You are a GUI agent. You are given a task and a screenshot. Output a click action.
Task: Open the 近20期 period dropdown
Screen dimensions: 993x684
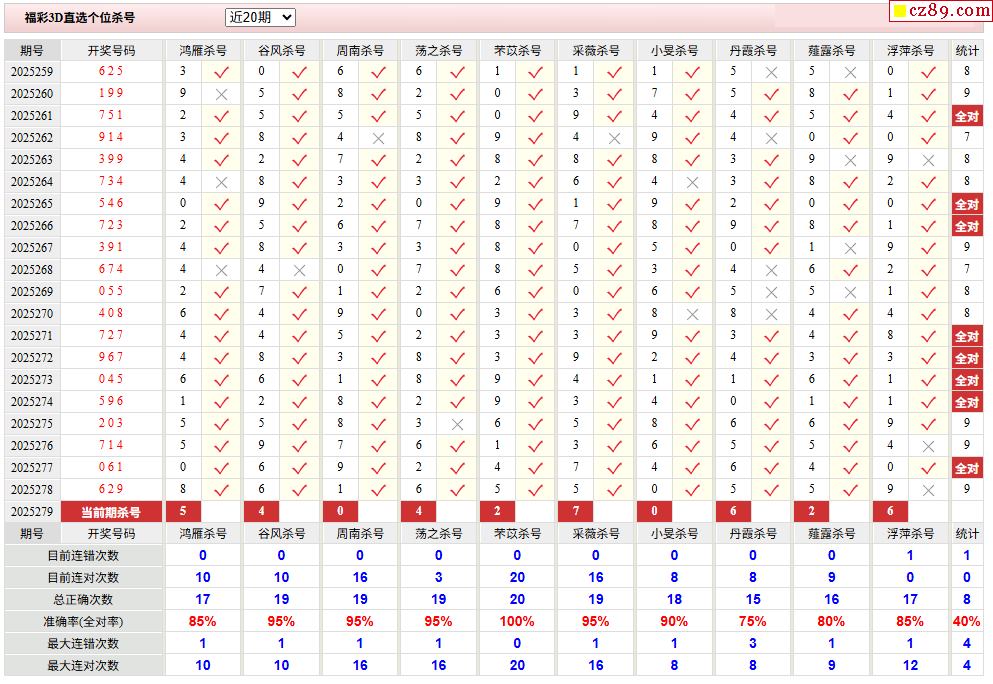click(x=260, y=18)
